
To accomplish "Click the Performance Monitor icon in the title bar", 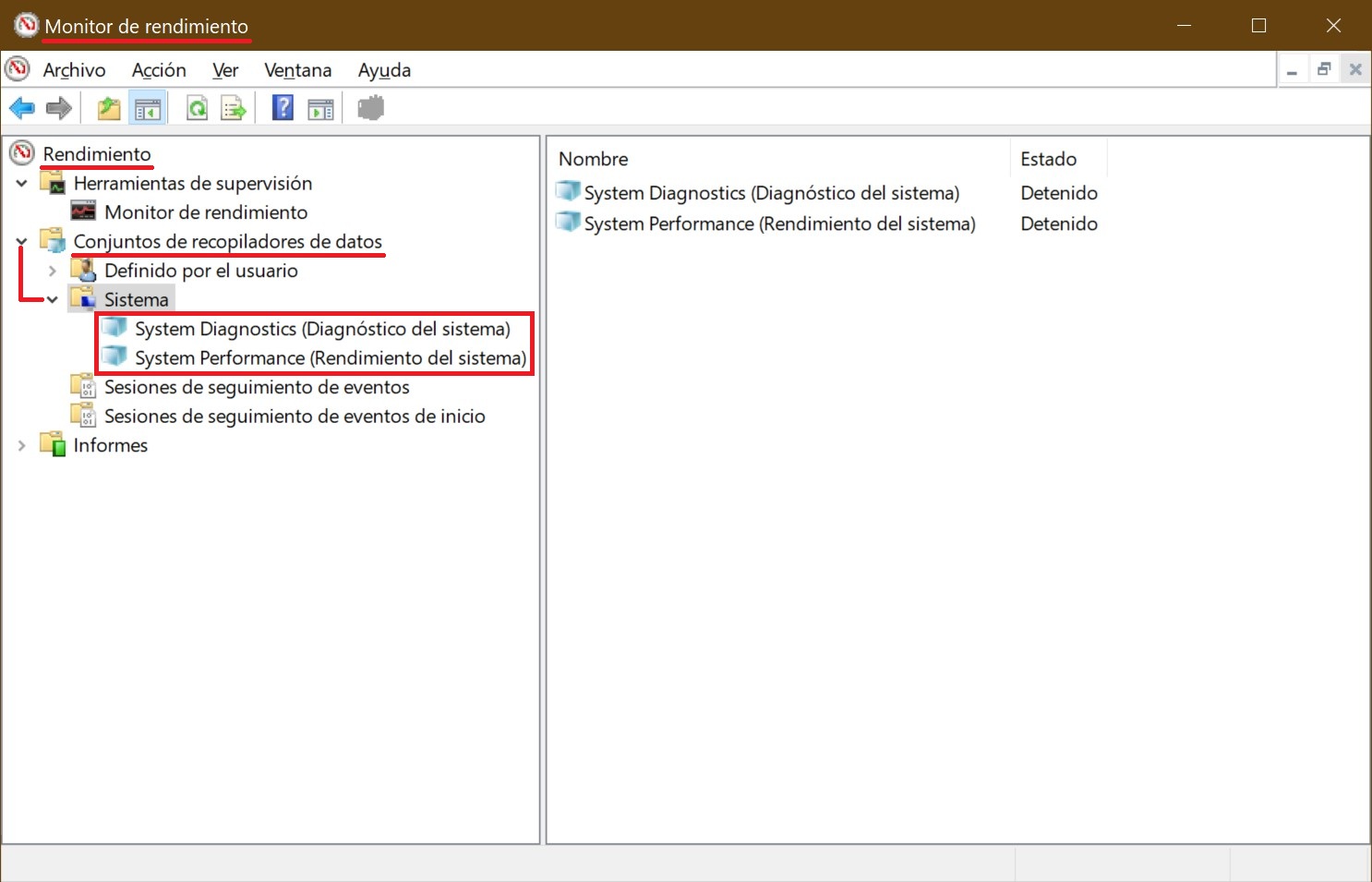I will pyautogui.click(x=27, y=26).
